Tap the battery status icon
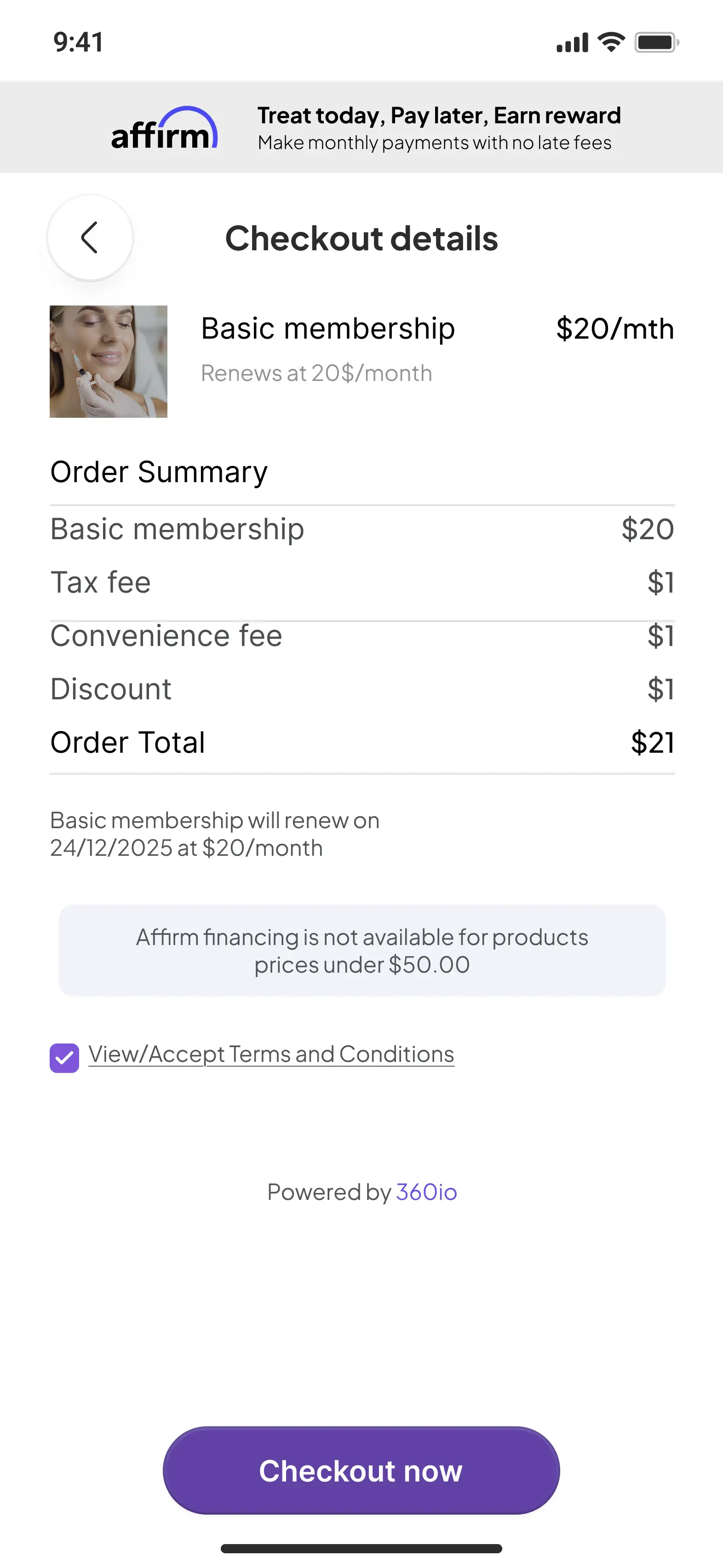 pos(657,42)
